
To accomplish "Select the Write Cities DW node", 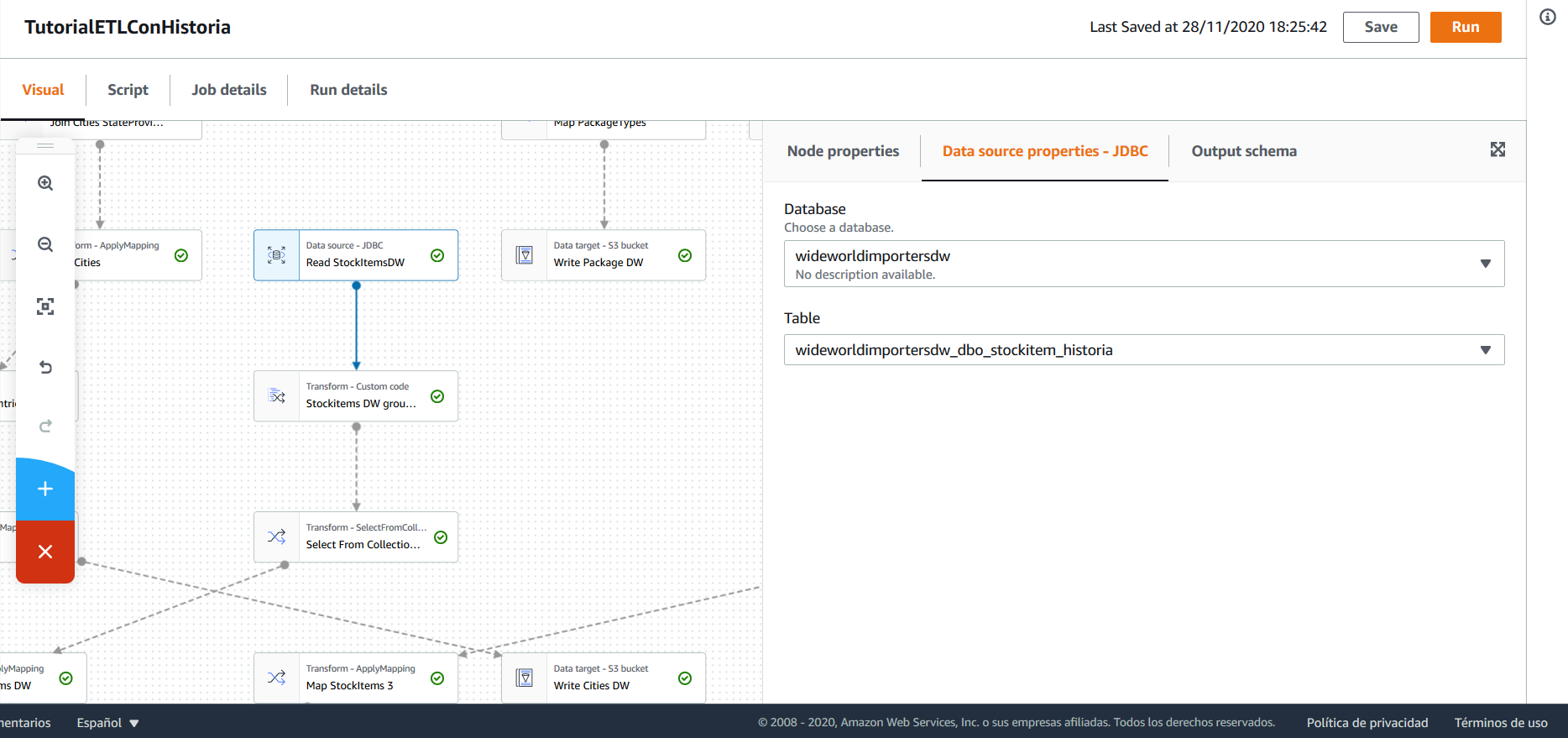I will 604,678.
